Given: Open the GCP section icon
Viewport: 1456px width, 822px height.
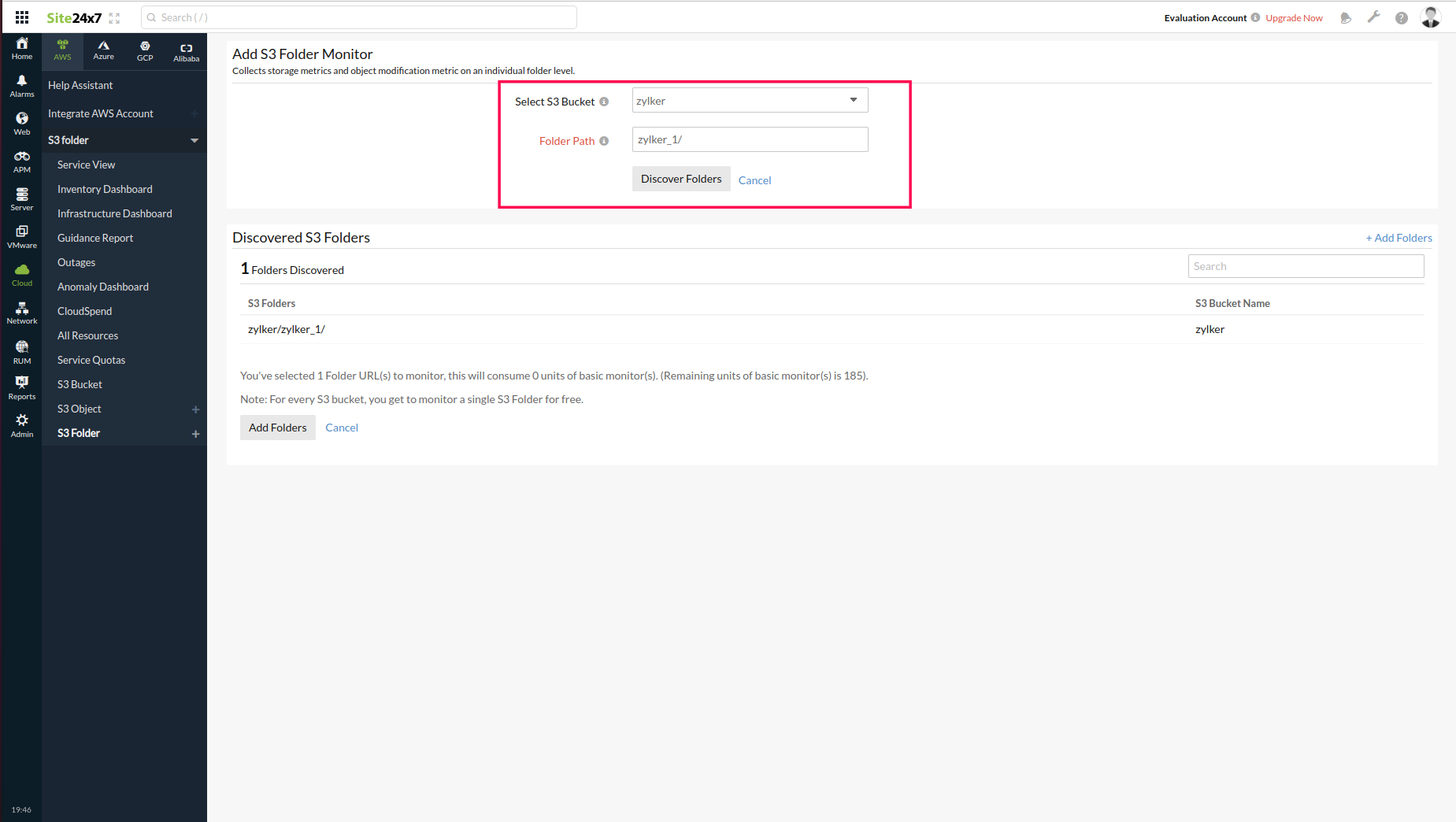Looking at the screenshot, I should tap(144, 50).
